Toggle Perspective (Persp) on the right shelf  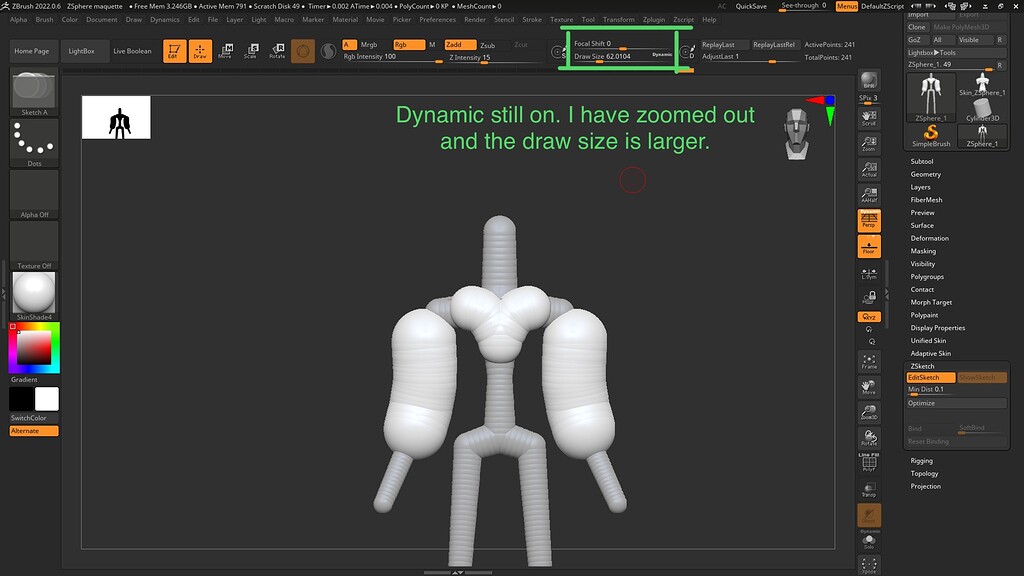(869, 222)
